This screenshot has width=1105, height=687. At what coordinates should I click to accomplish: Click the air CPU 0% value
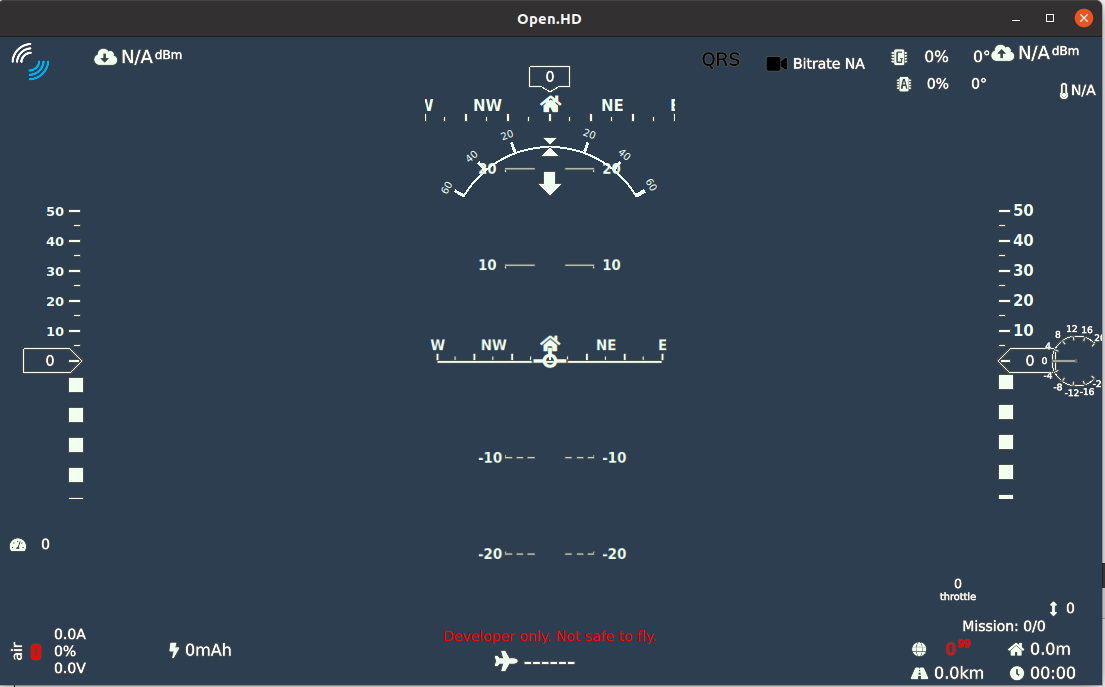coord(937,84)
